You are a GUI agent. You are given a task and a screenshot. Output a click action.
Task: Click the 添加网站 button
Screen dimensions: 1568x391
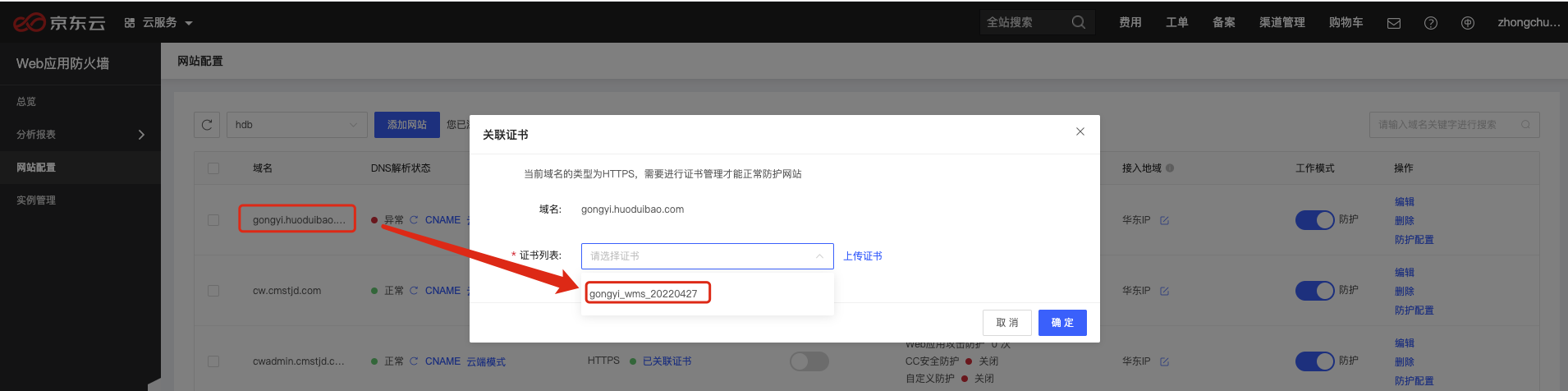(407, 125)
